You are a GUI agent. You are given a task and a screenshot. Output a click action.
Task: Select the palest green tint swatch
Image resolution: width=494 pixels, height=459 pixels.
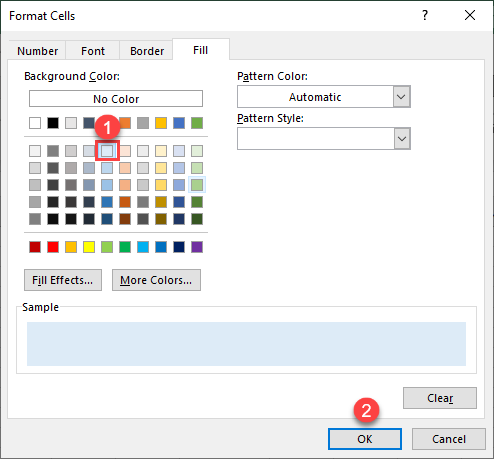(x=197, y=151)
